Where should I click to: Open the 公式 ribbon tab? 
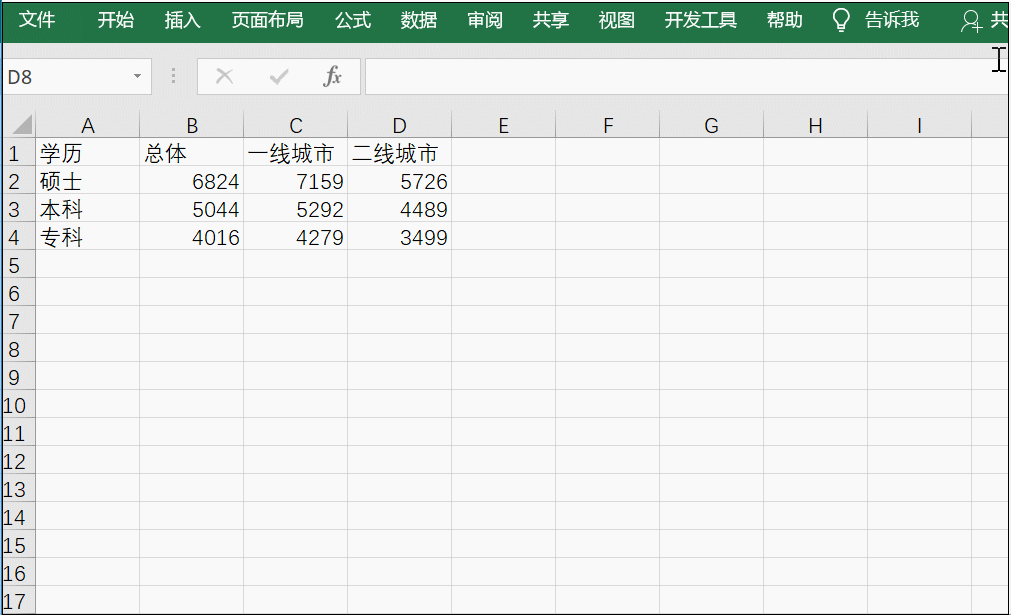(x=352, y=20)
